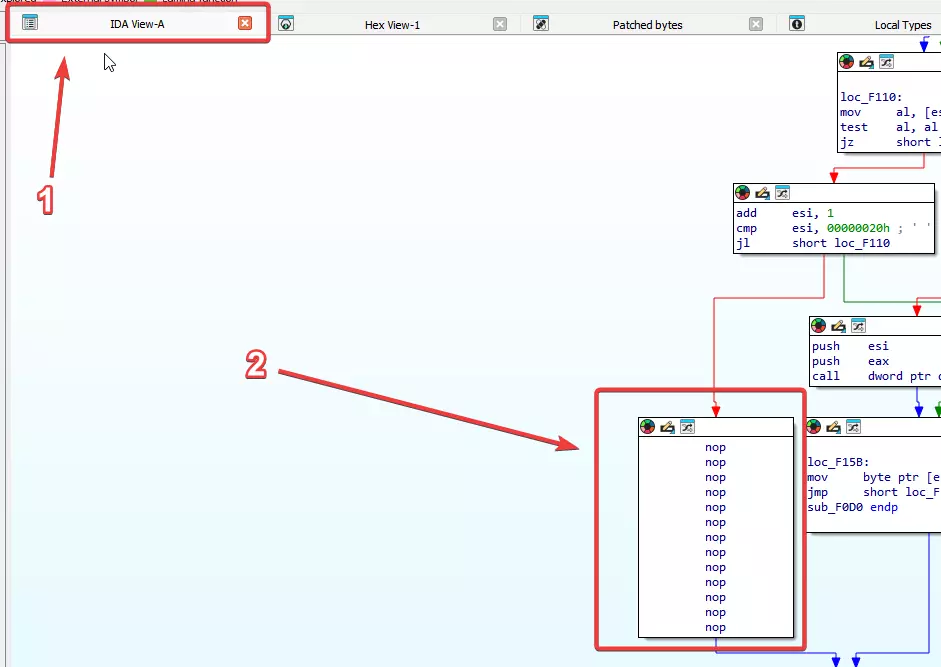Select the 'jz short' instruction line
This screenshot has height=667, width=941.
pyautogui.click(x=890, y=142)
